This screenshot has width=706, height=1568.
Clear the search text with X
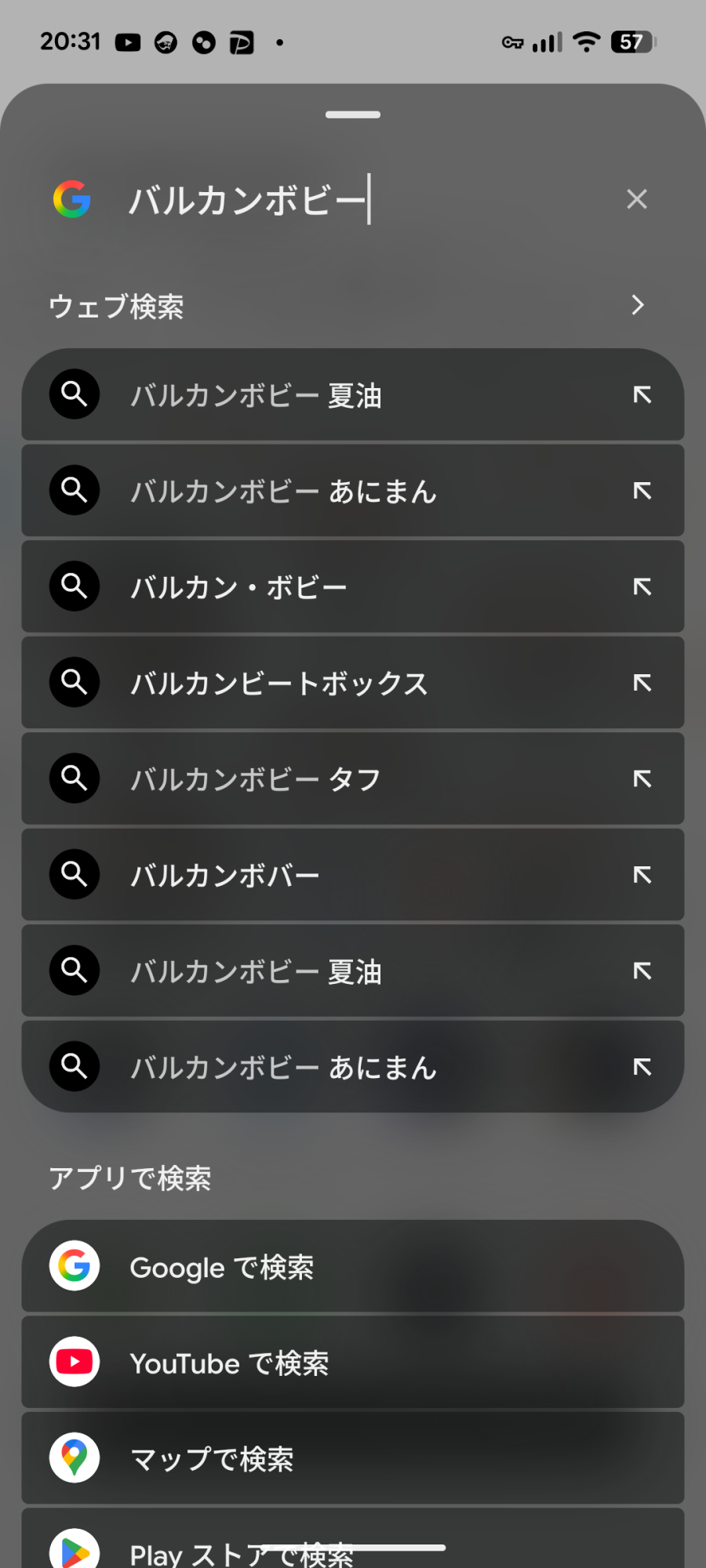637,199
